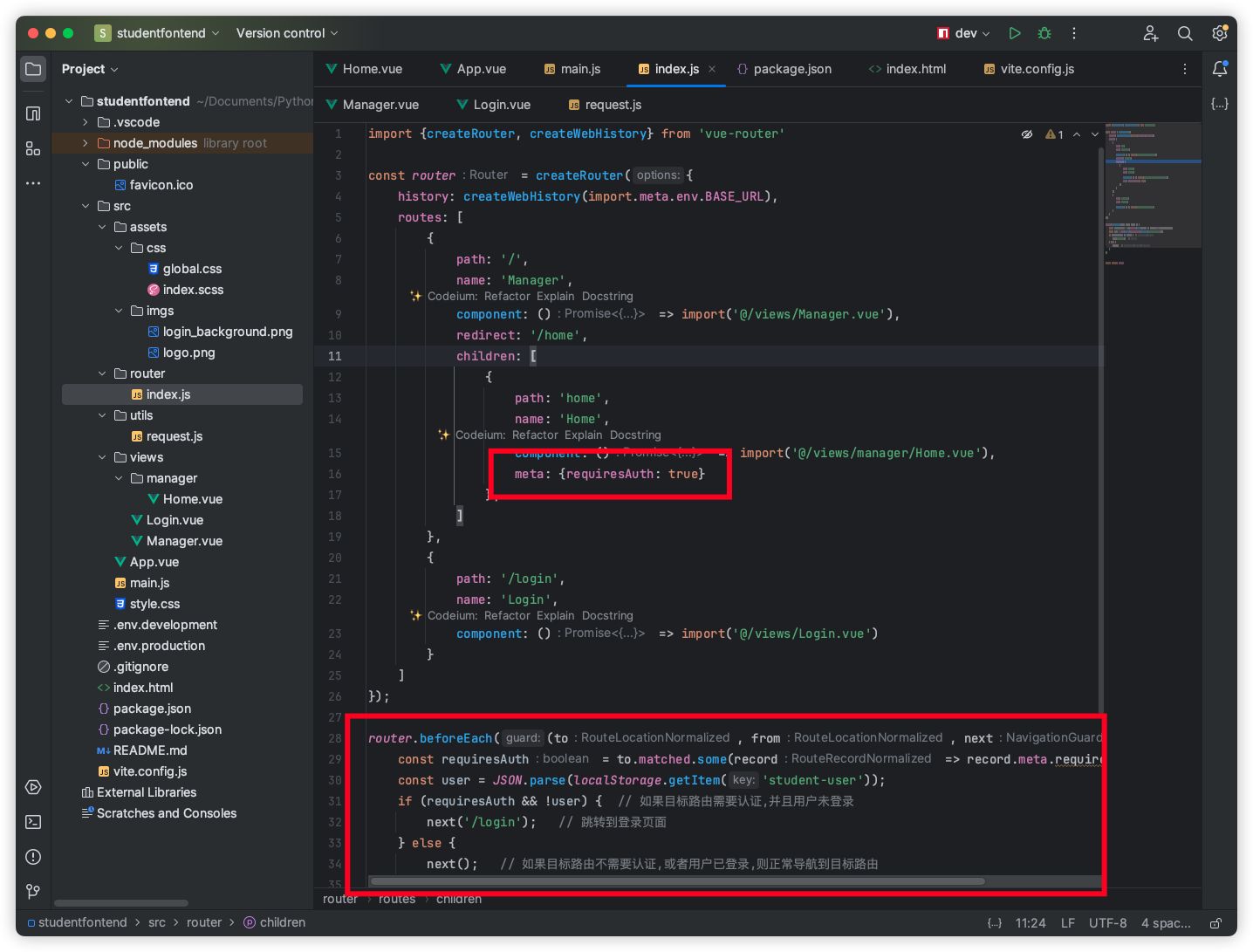Open IDE settings gear icon
The width and height of the screenshot is (1253, 952).
click(1219, 33)
